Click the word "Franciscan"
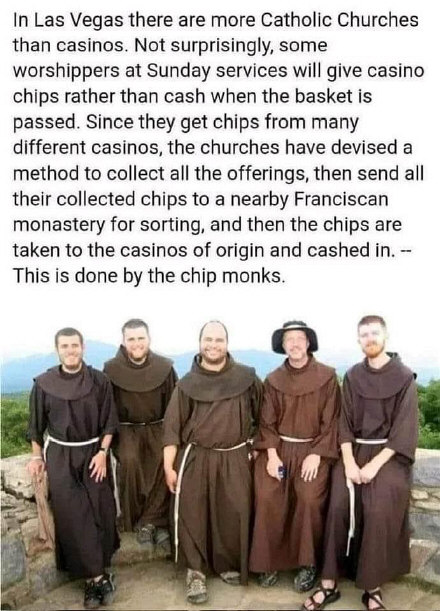The height and width of the screenshot is (611, 440). tap(341, 199)
